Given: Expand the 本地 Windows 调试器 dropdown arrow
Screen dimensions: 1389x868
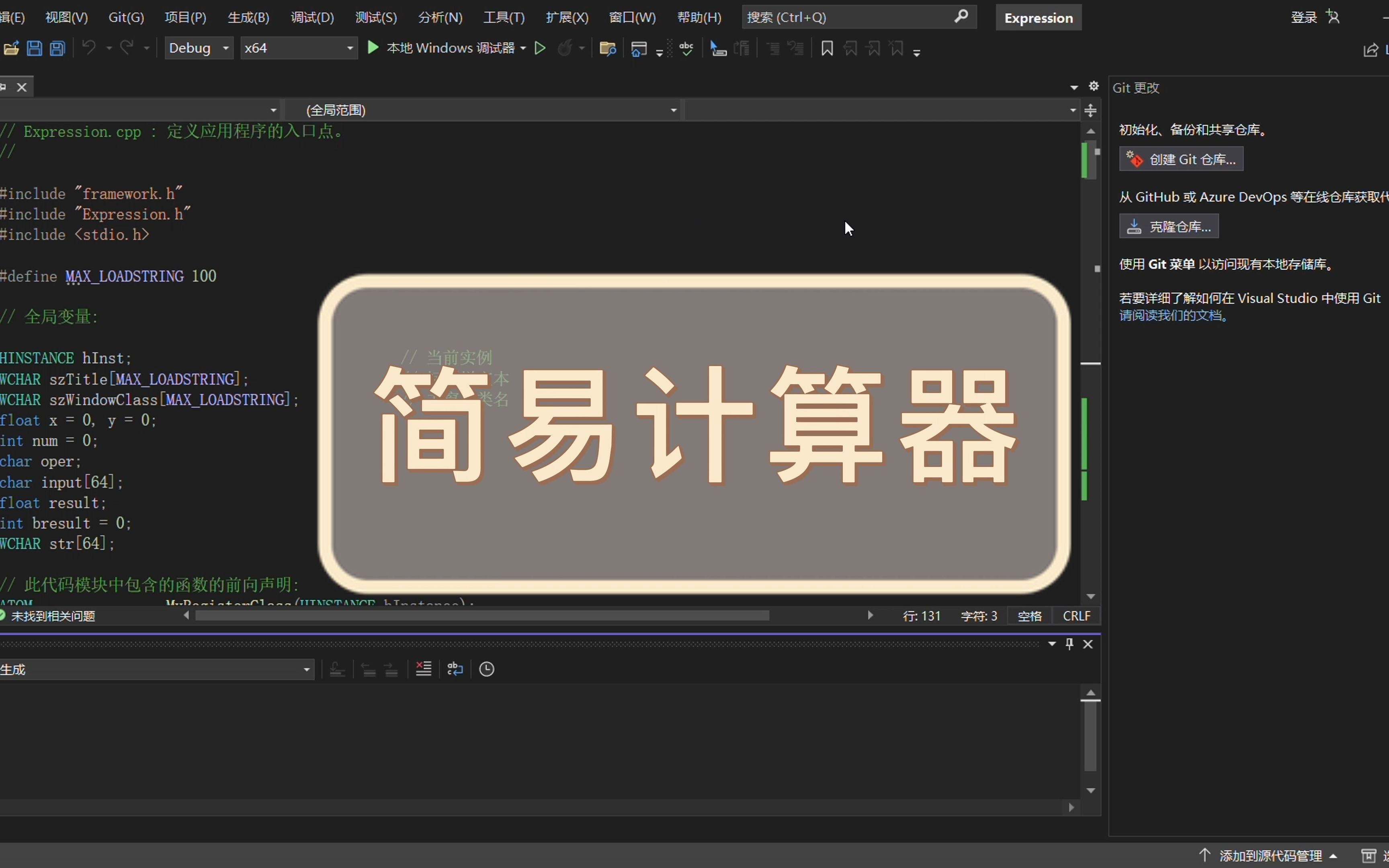Looking at the screenshot, I should click(523, 48).
